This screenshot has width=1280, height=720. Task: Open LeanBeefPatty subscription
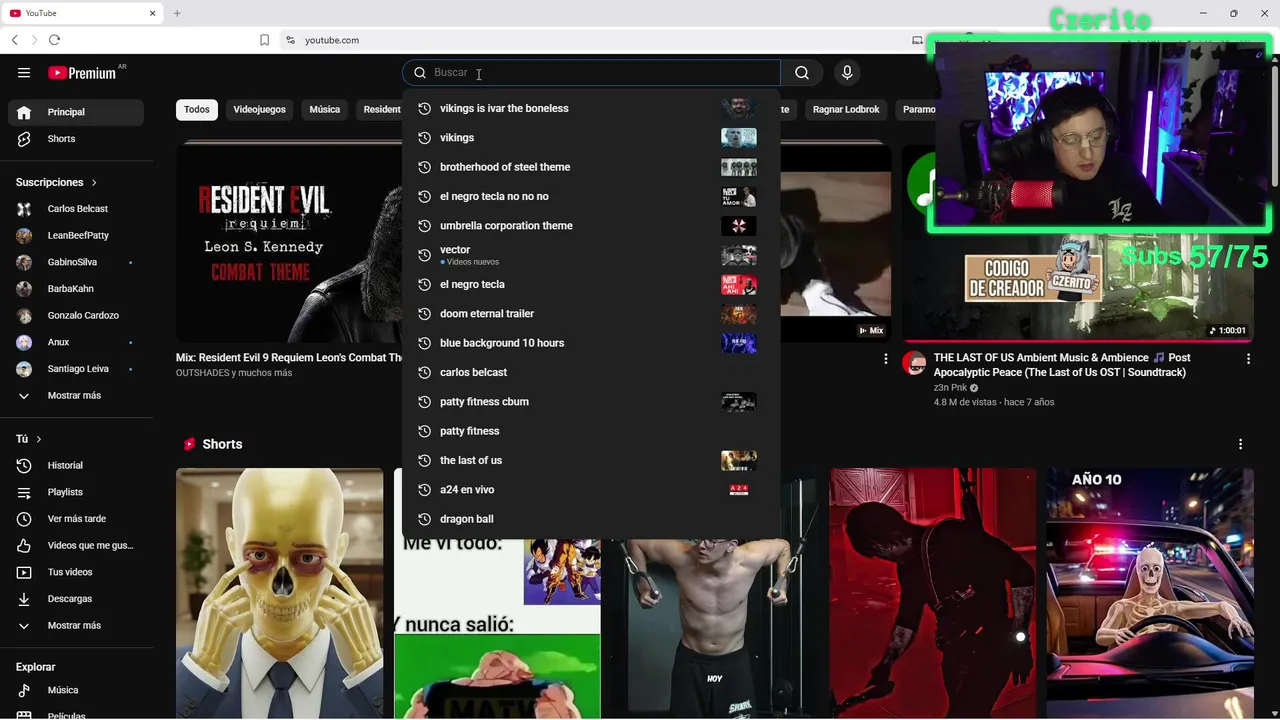click(x=76, y=236)
